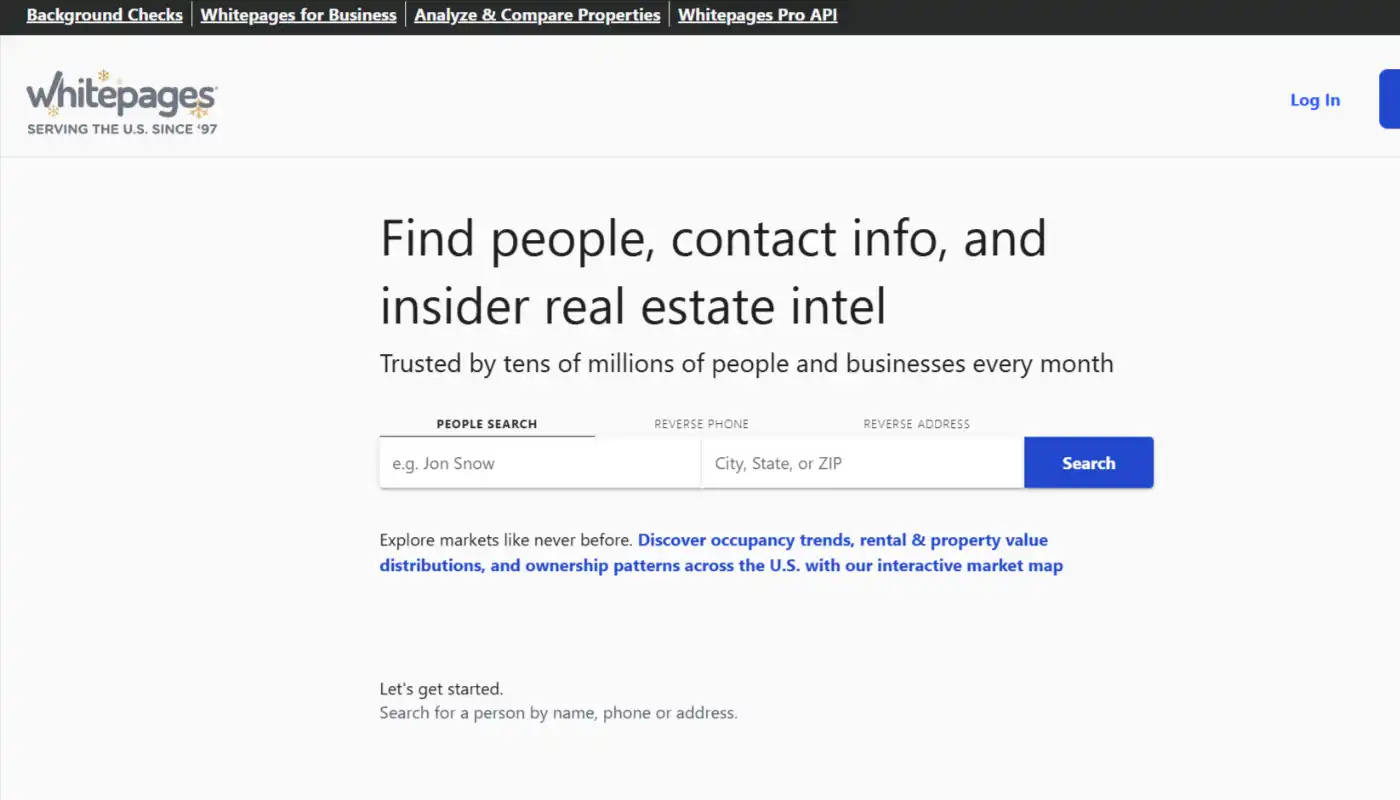
Task: Switch to the Reverse Address tab
Action: coord(916,423)
